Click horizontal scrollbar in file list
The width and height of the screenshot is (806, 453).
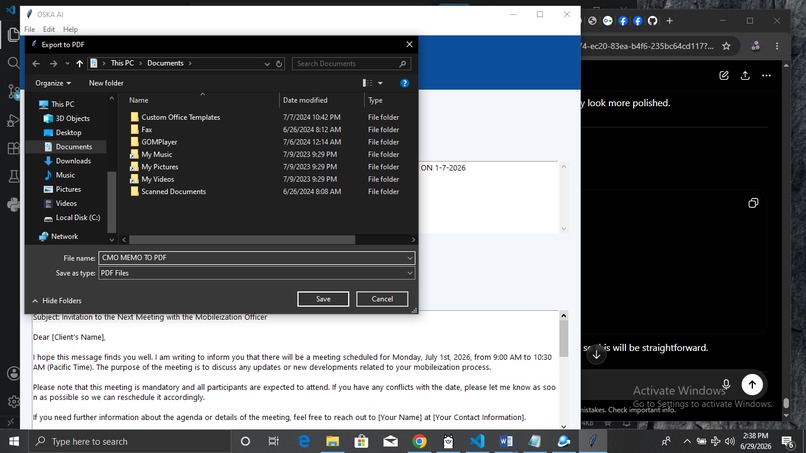pyautogui.click(x=242, y=240)
